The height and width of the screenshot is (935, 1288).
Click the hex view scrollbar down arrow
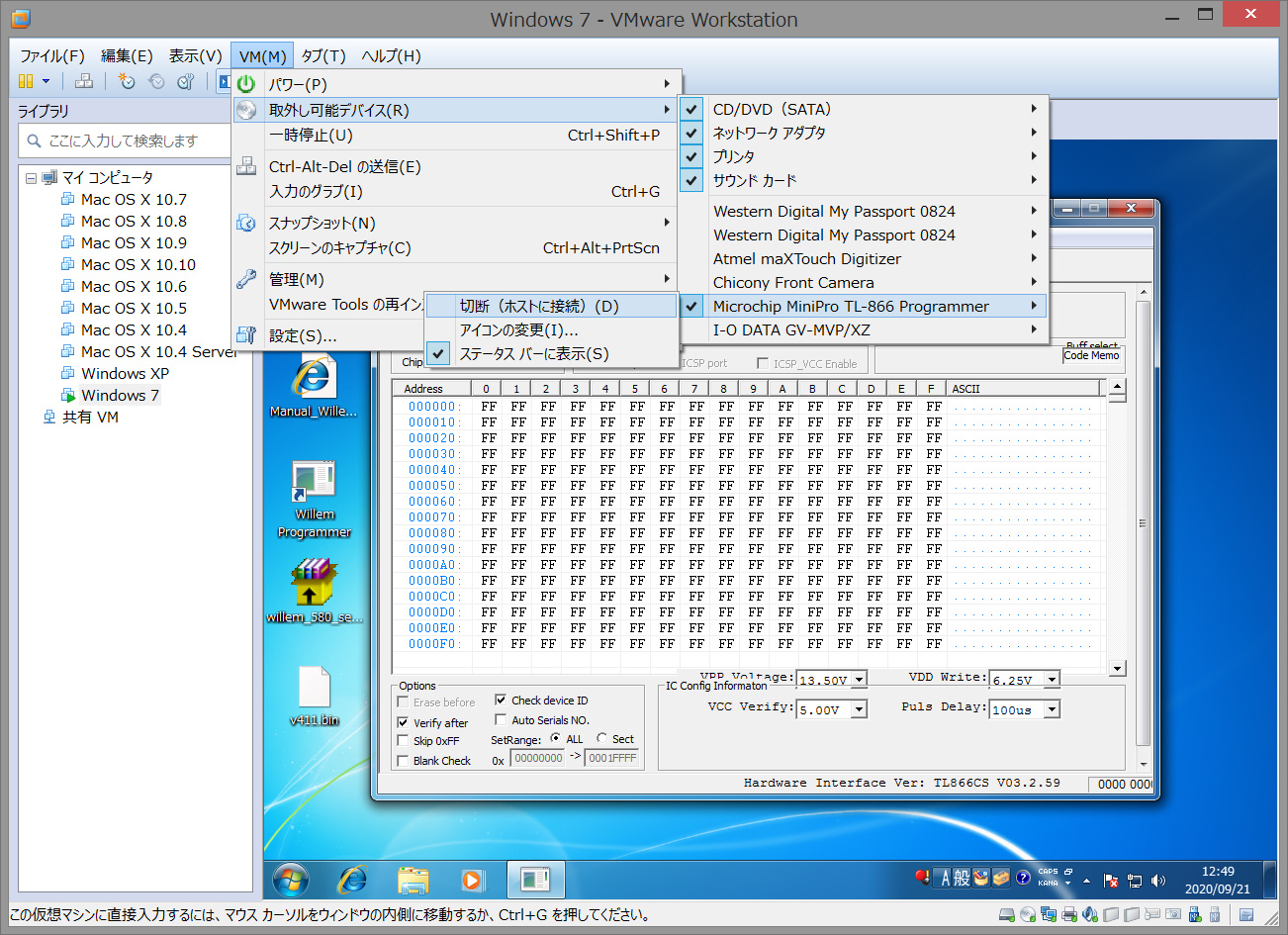1117,669
